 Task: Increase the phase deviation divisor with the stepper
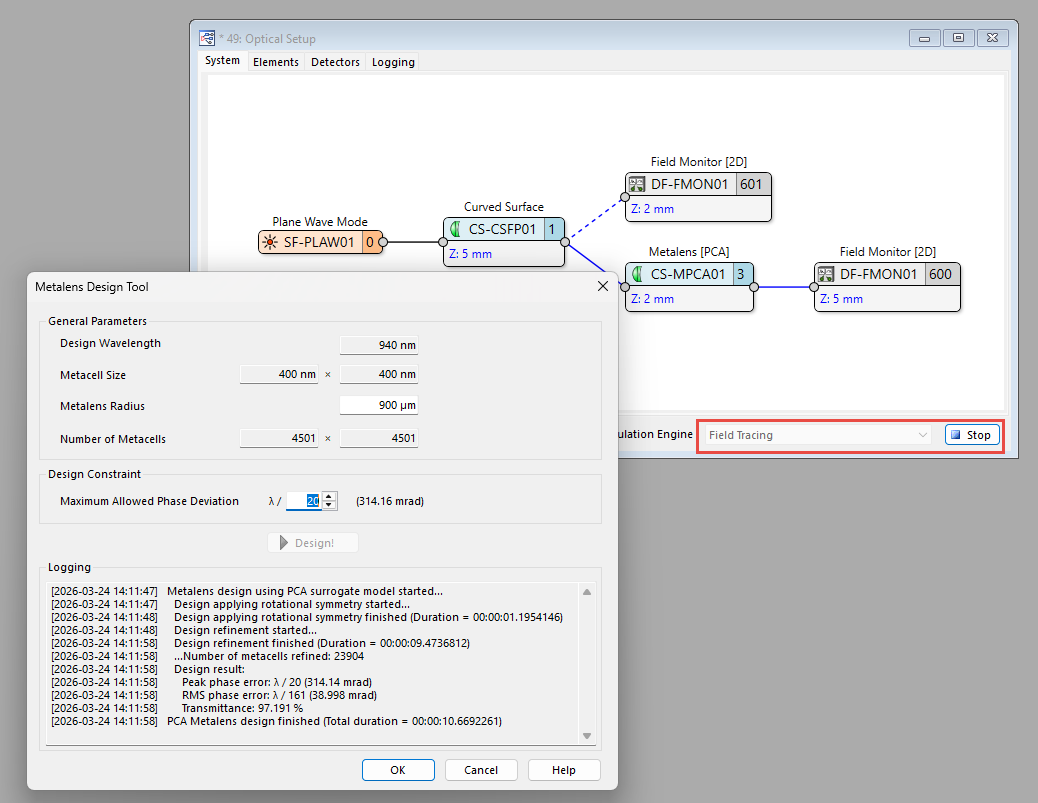tap(331, 496)
